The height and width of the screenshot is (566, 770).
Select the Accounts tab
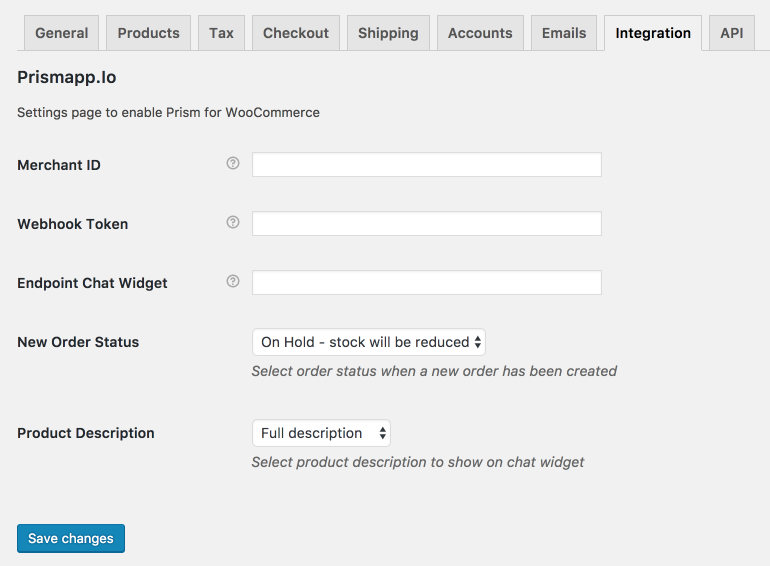click(480, 33)
